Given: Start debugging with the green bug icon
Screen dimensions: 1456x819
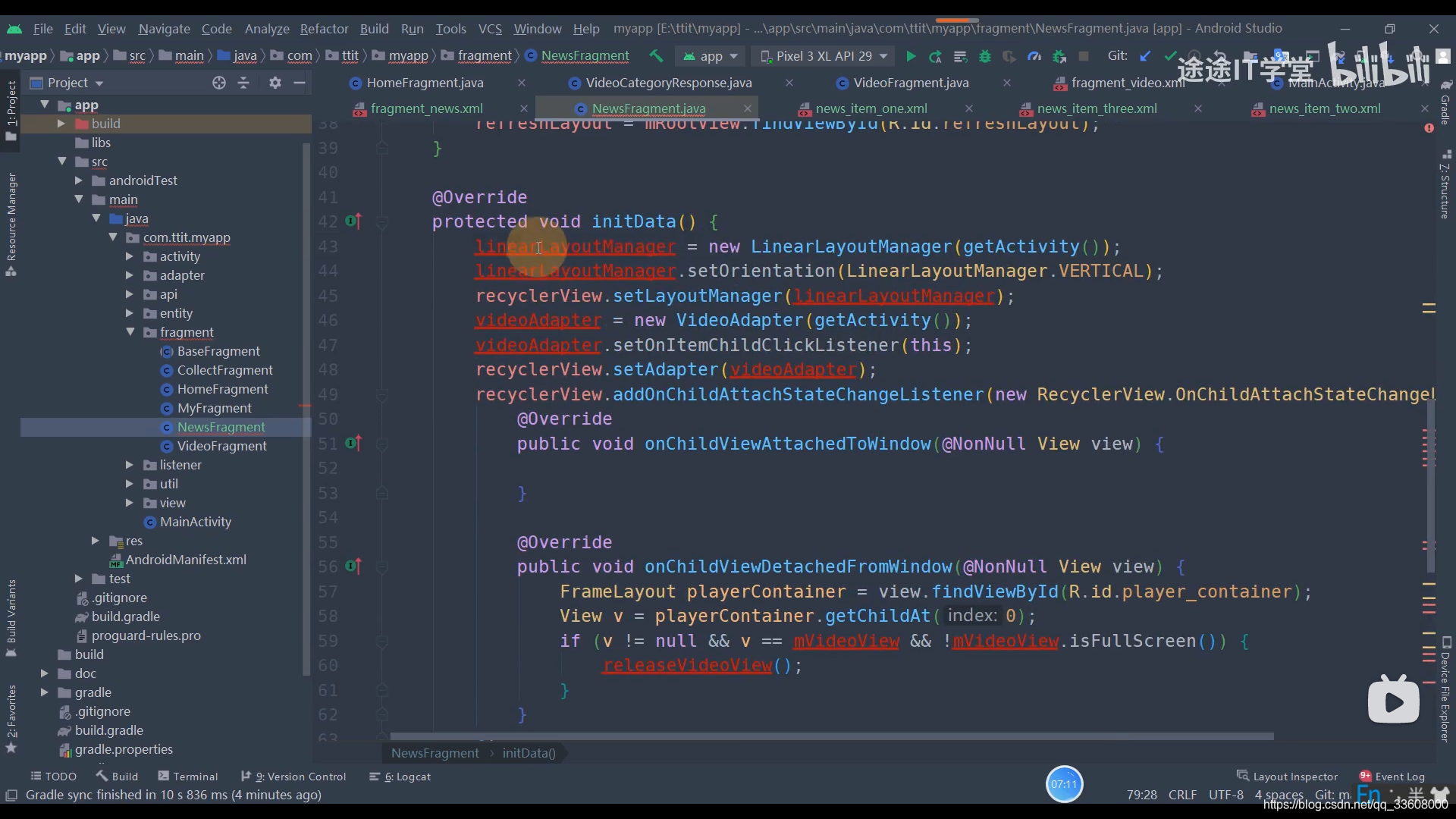Looking at the screenshot, I should [985, 56].
